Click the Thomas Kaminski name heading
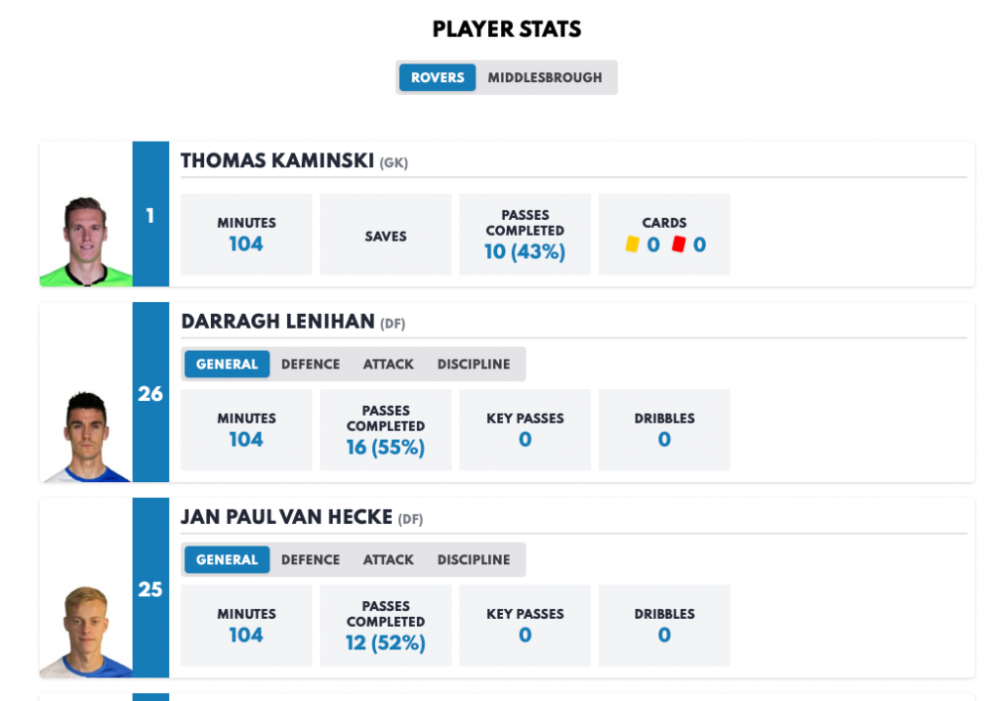The height and width of the screenshot is (701, 1000). (x=278, y=161)
